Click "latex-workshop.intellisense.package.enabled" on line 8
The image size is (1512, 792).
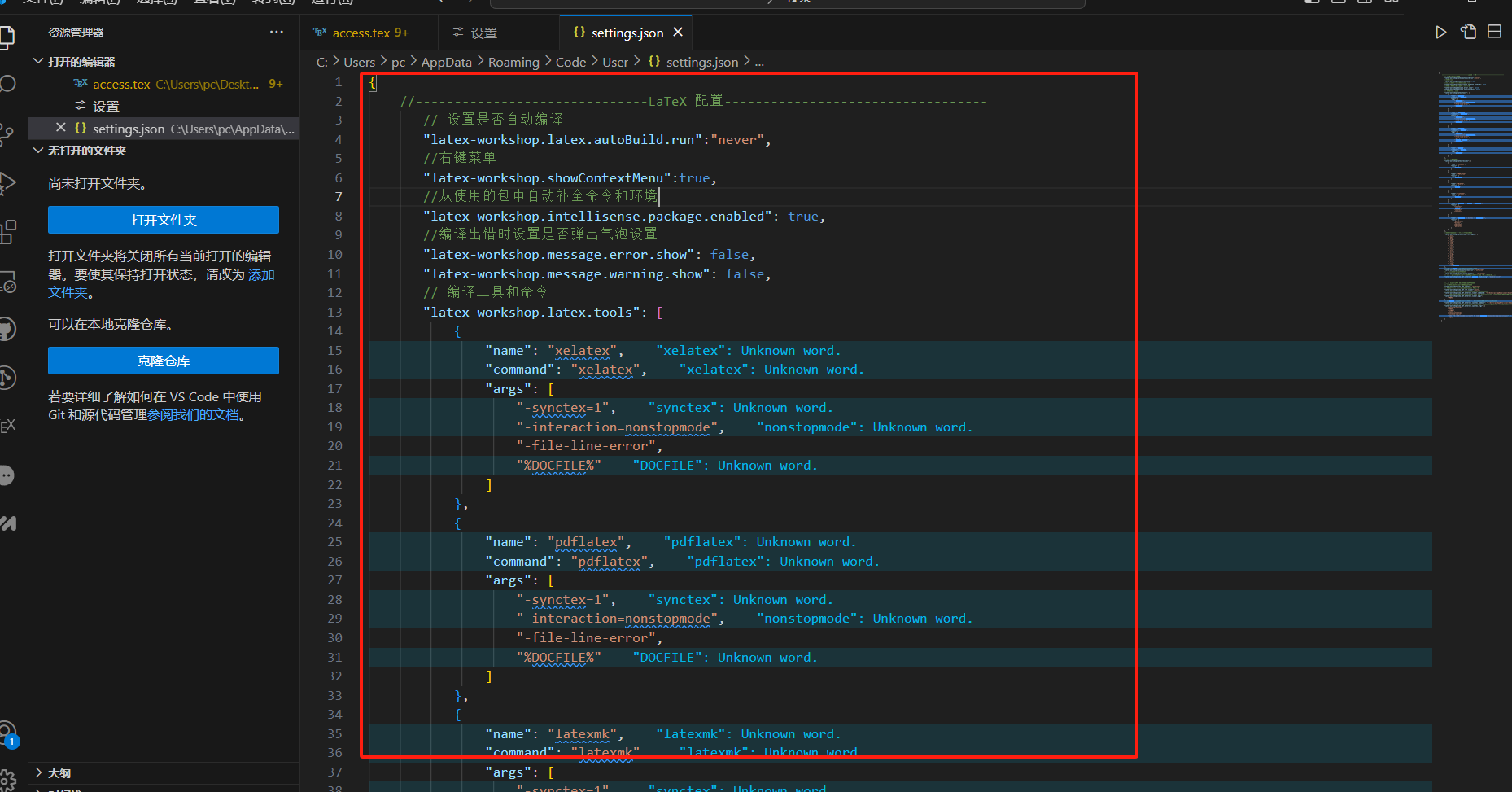(x=597, y=217)
